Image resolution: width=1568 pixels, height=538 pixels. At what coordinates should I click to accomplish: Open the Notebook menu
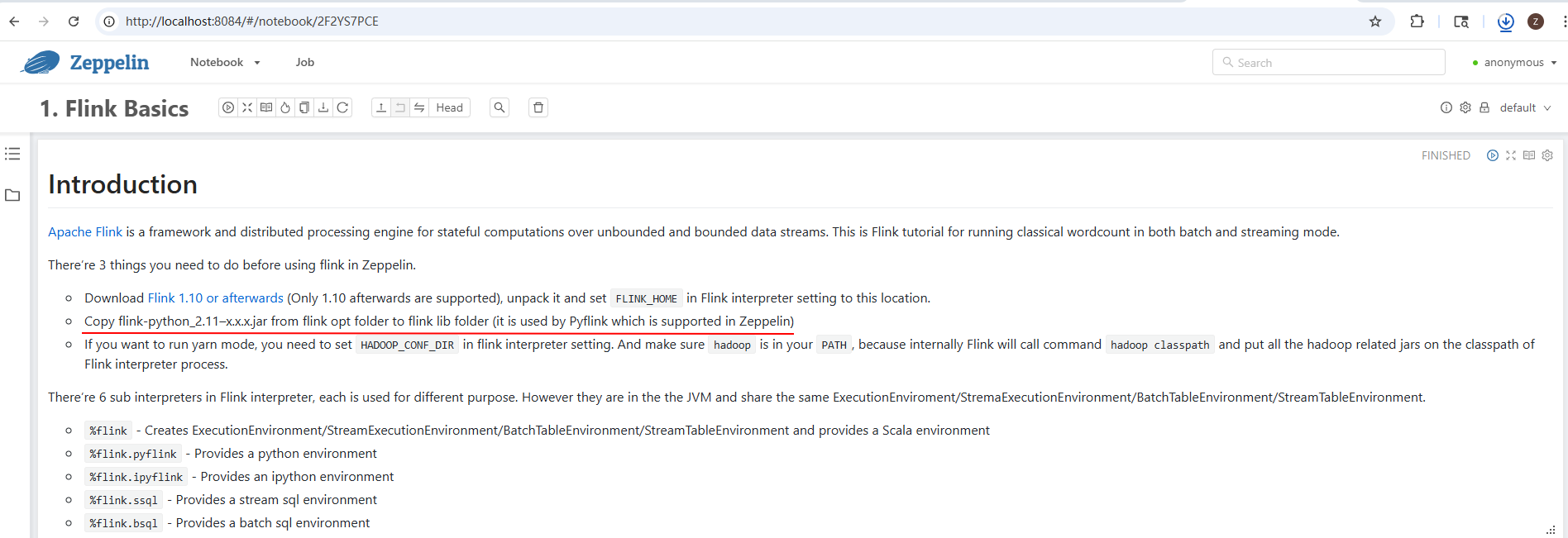coord(225,62)
